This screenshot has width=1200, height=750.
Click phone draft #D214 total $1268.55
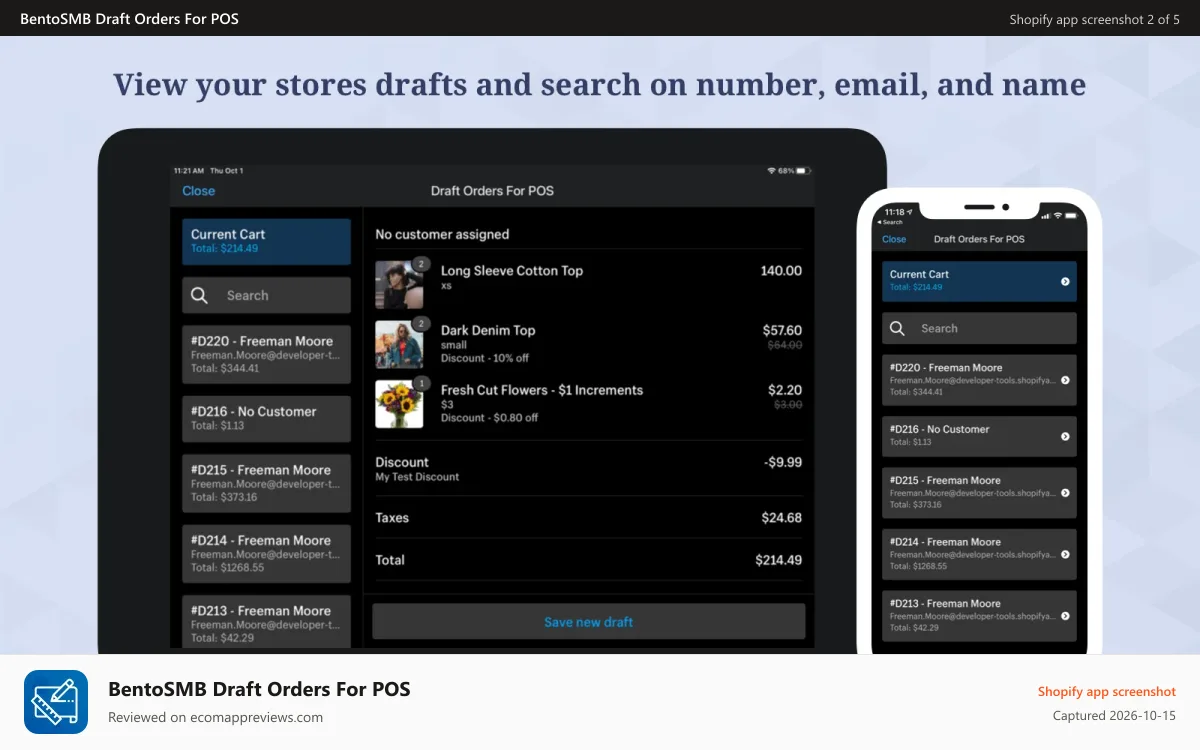point(918,566)
